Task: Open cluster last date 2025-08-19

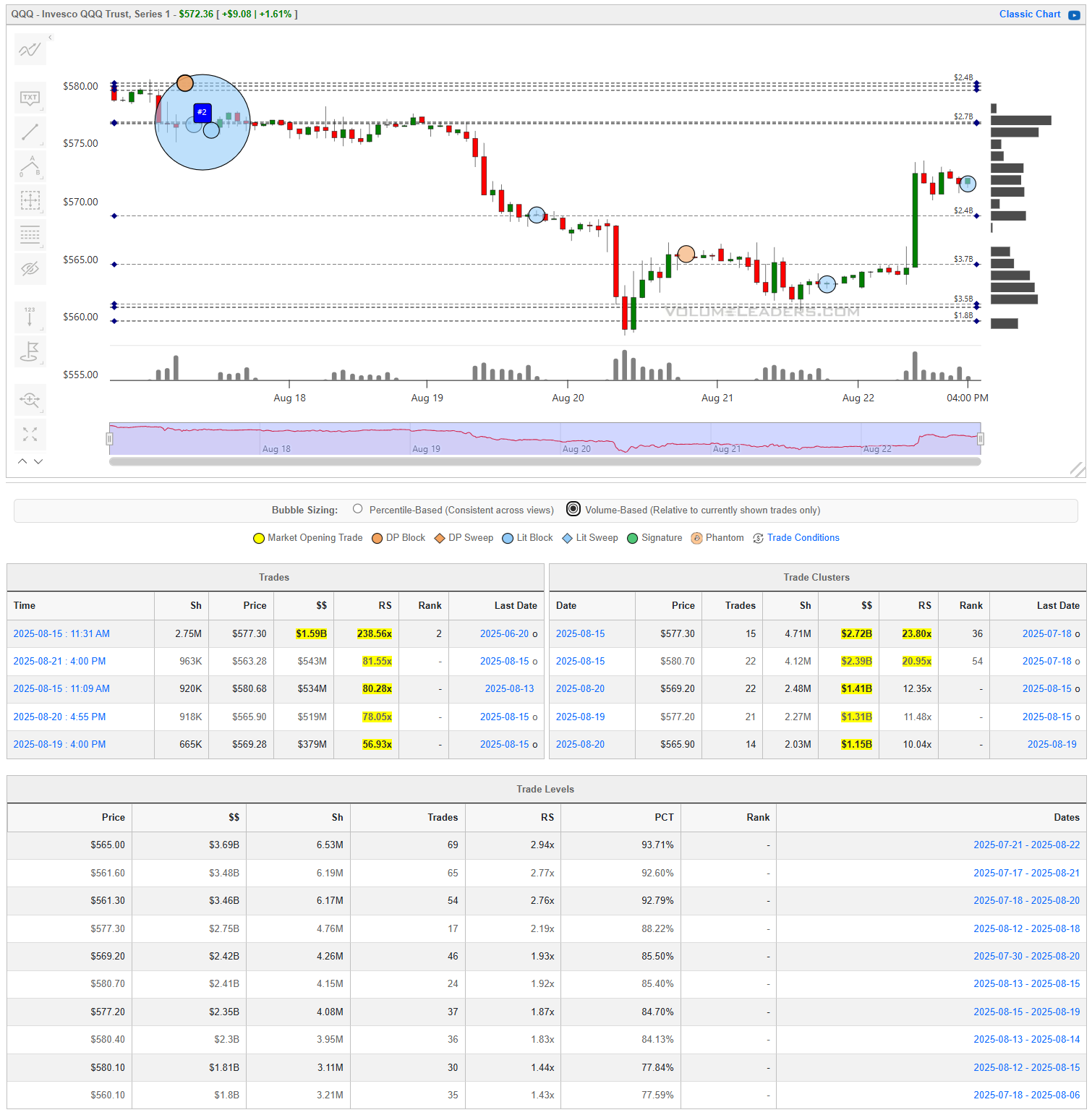Action: coord(1052,744)
